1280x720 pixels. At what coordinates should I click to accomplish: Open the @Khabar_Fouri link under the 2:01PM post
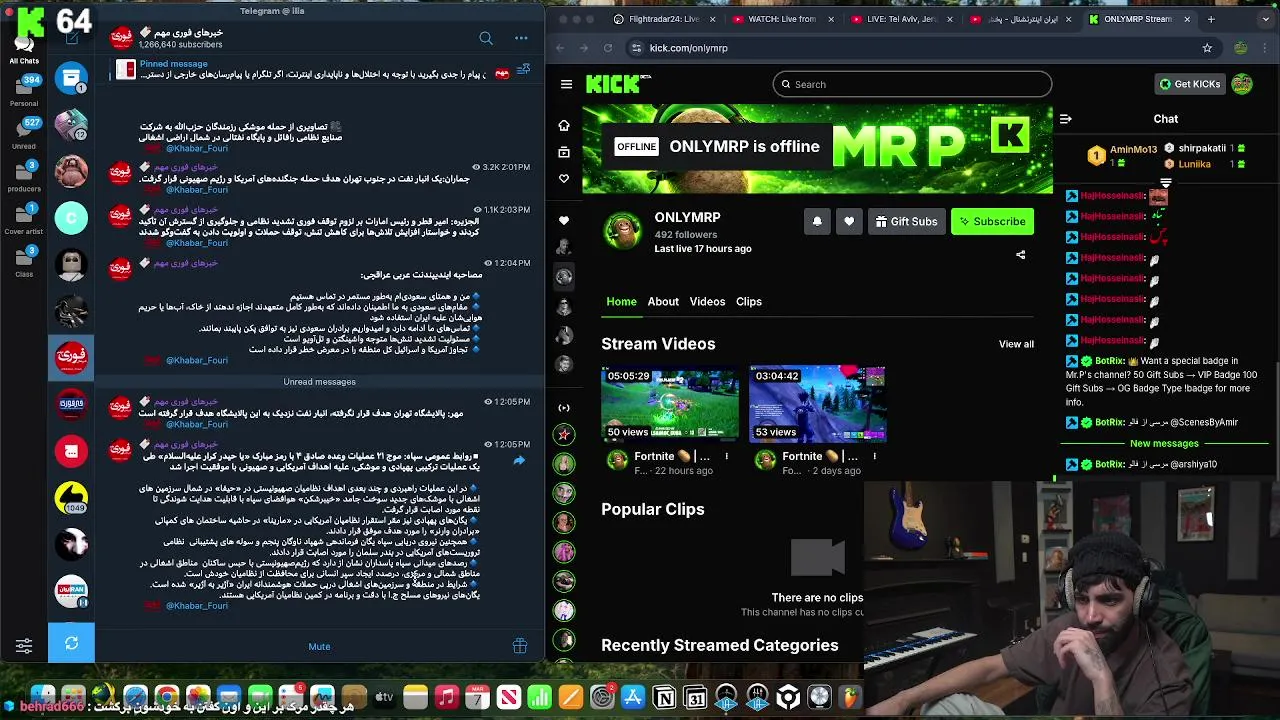point(197,190)
